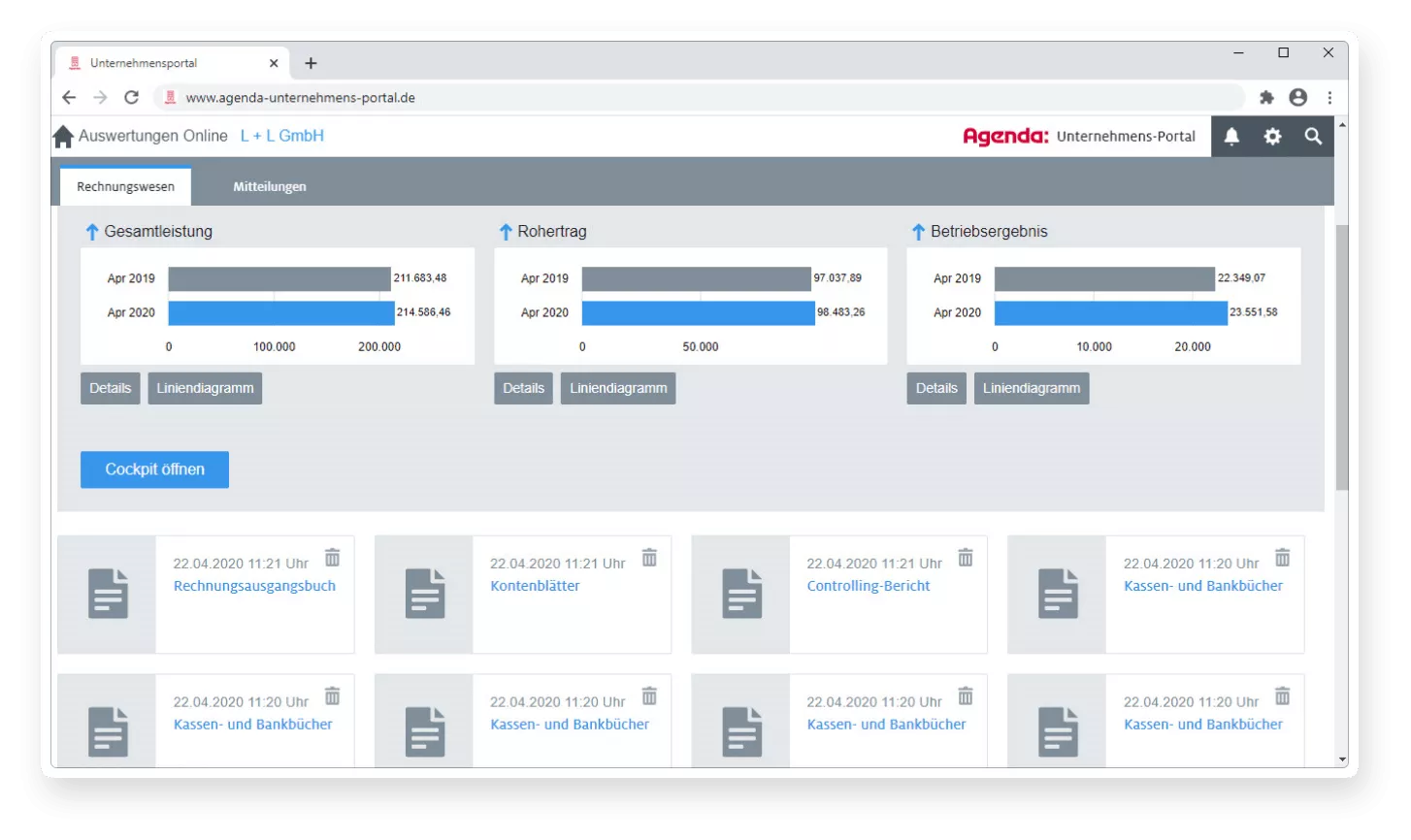Click the search magnifier icon in portal header
1411x840 pixels.
1313,137
